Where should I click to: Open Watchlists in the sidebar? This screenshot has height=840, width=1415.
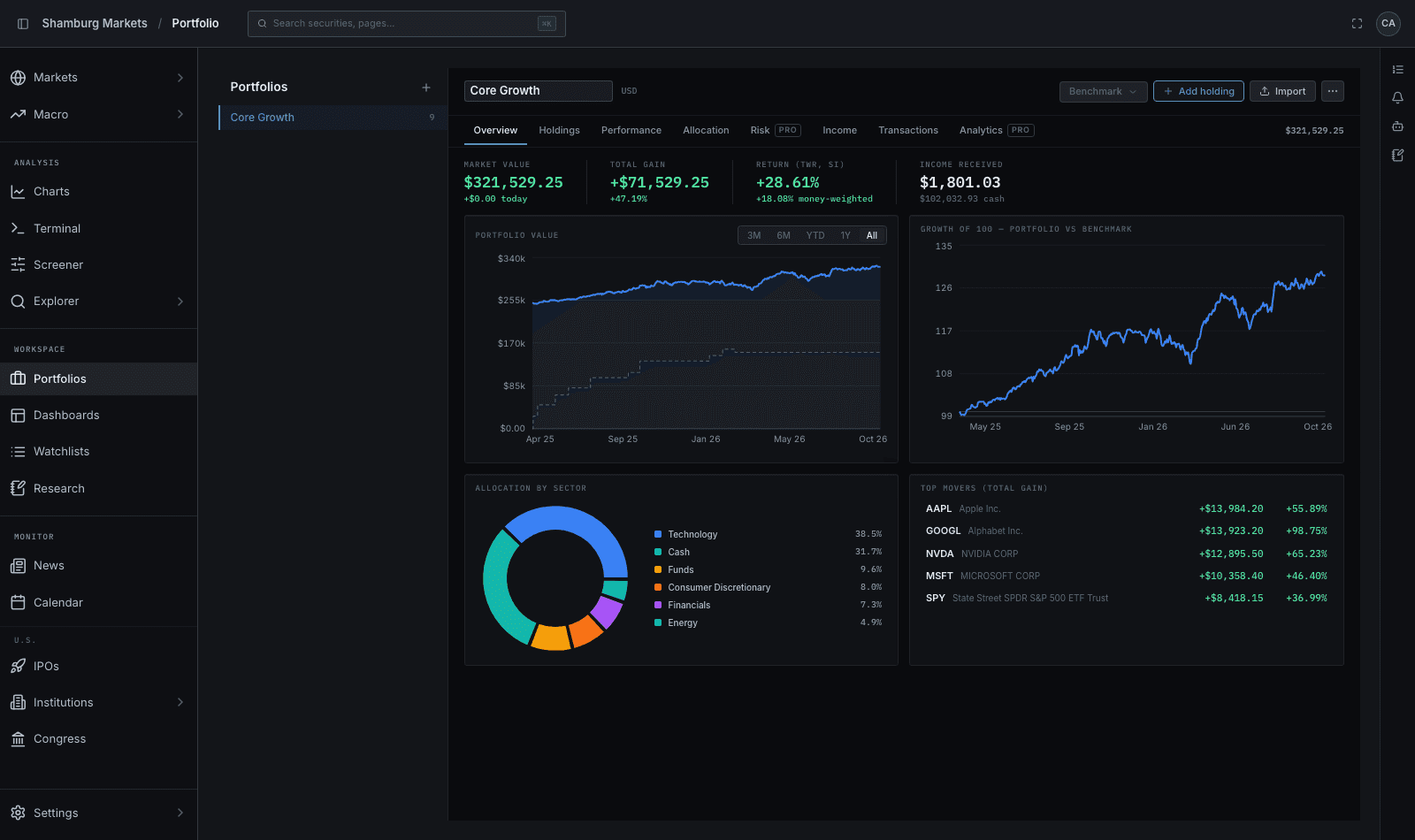coord(98,452)
